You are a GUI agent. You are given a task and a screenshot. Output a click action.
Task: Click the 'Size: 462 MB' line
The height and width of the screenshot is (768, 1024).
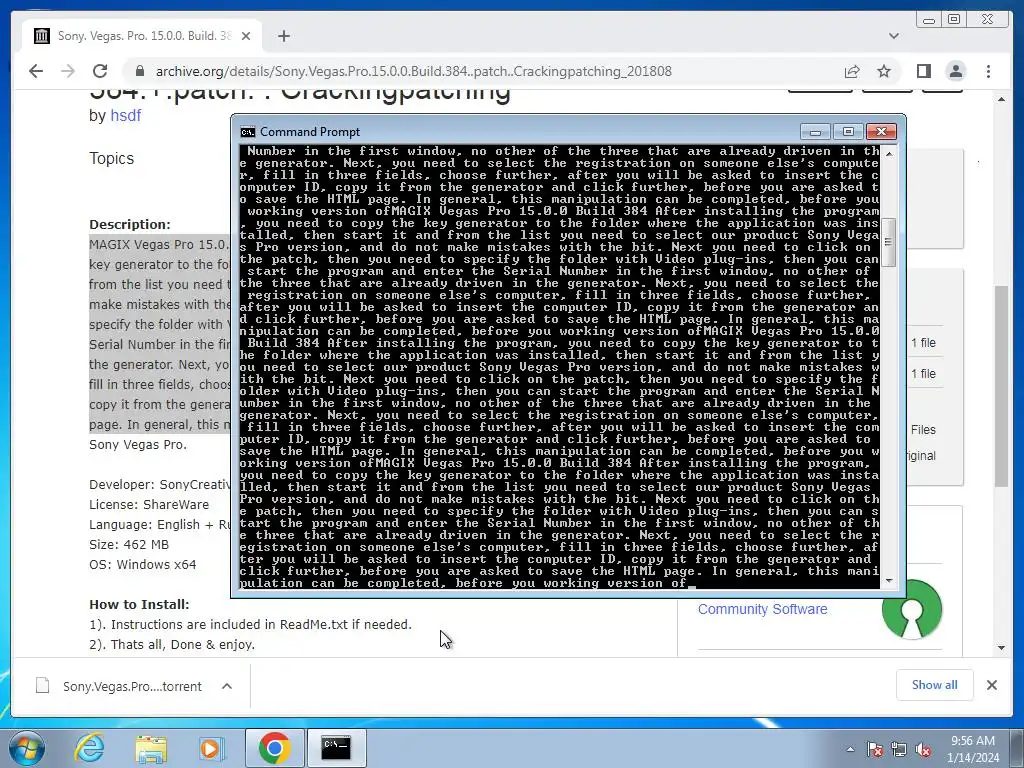coord(129,545)
